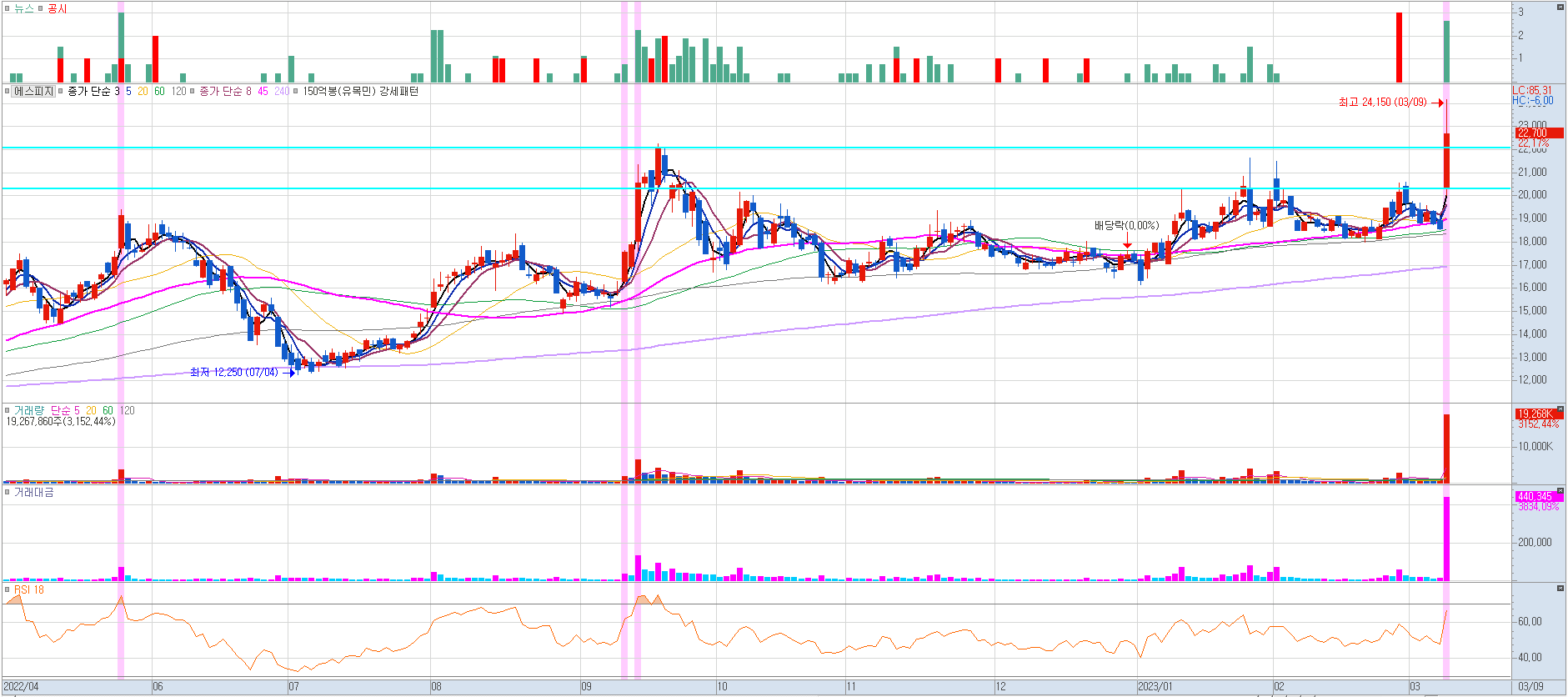
Task: Click the square icon beside 거래량
Action: [x=8, y=410]
